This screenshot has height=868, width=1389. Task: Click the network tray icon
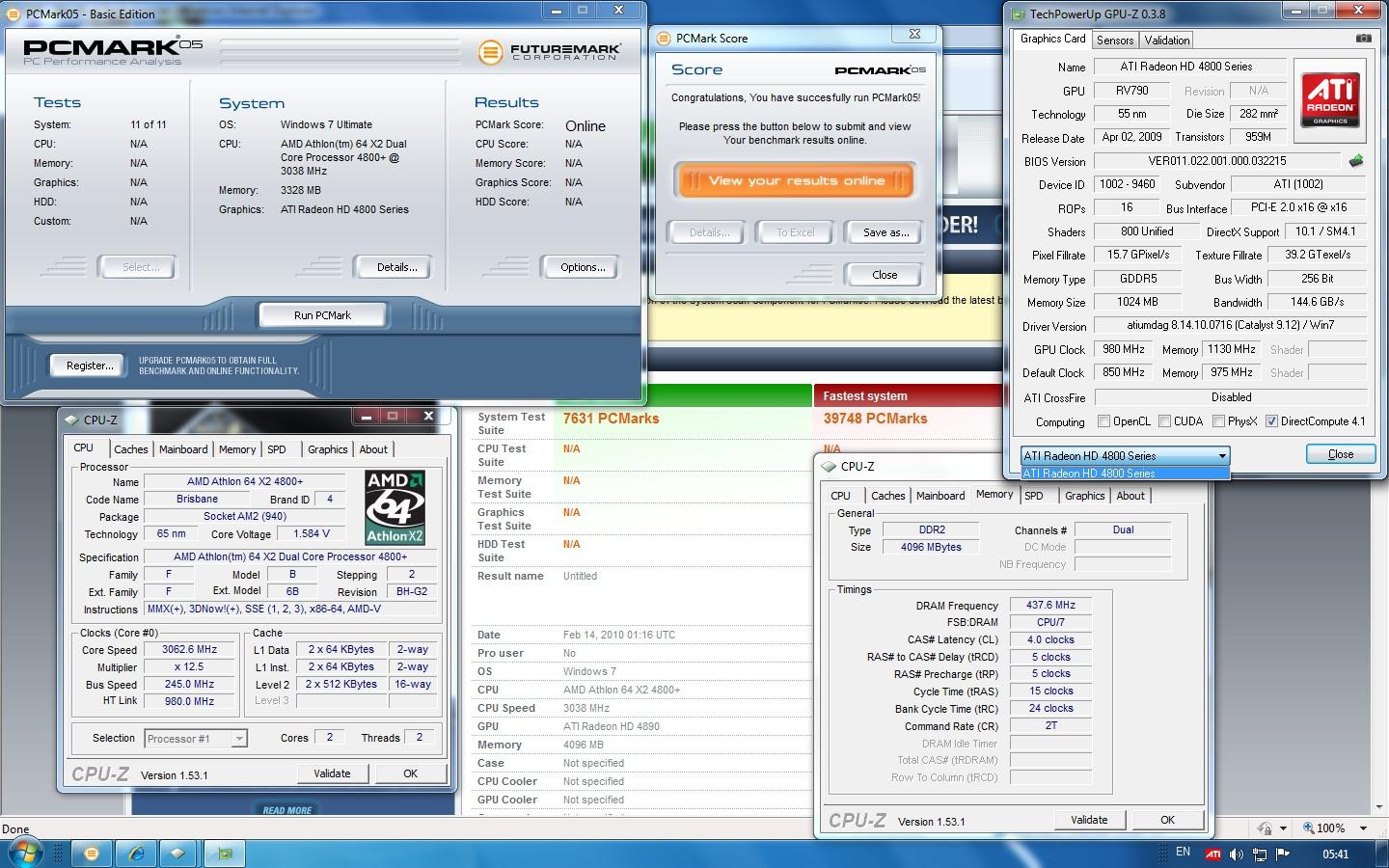pyautogui.click(x=1260, y=854)
